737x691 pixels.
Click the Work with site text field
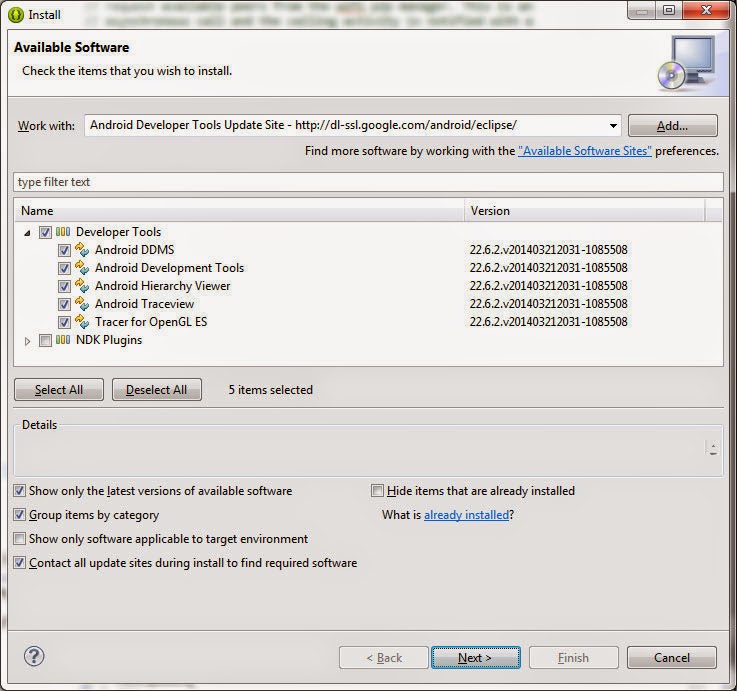click(x=345, y=126)
